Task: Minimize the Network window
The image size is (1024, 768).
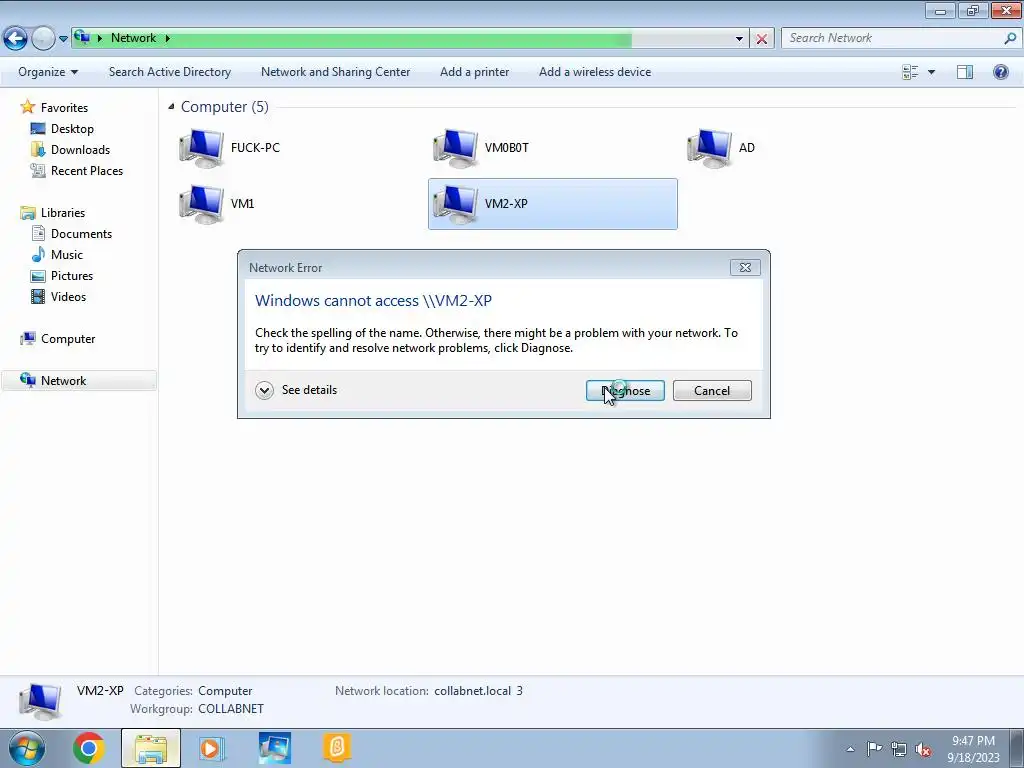Action: pos(940,10)
